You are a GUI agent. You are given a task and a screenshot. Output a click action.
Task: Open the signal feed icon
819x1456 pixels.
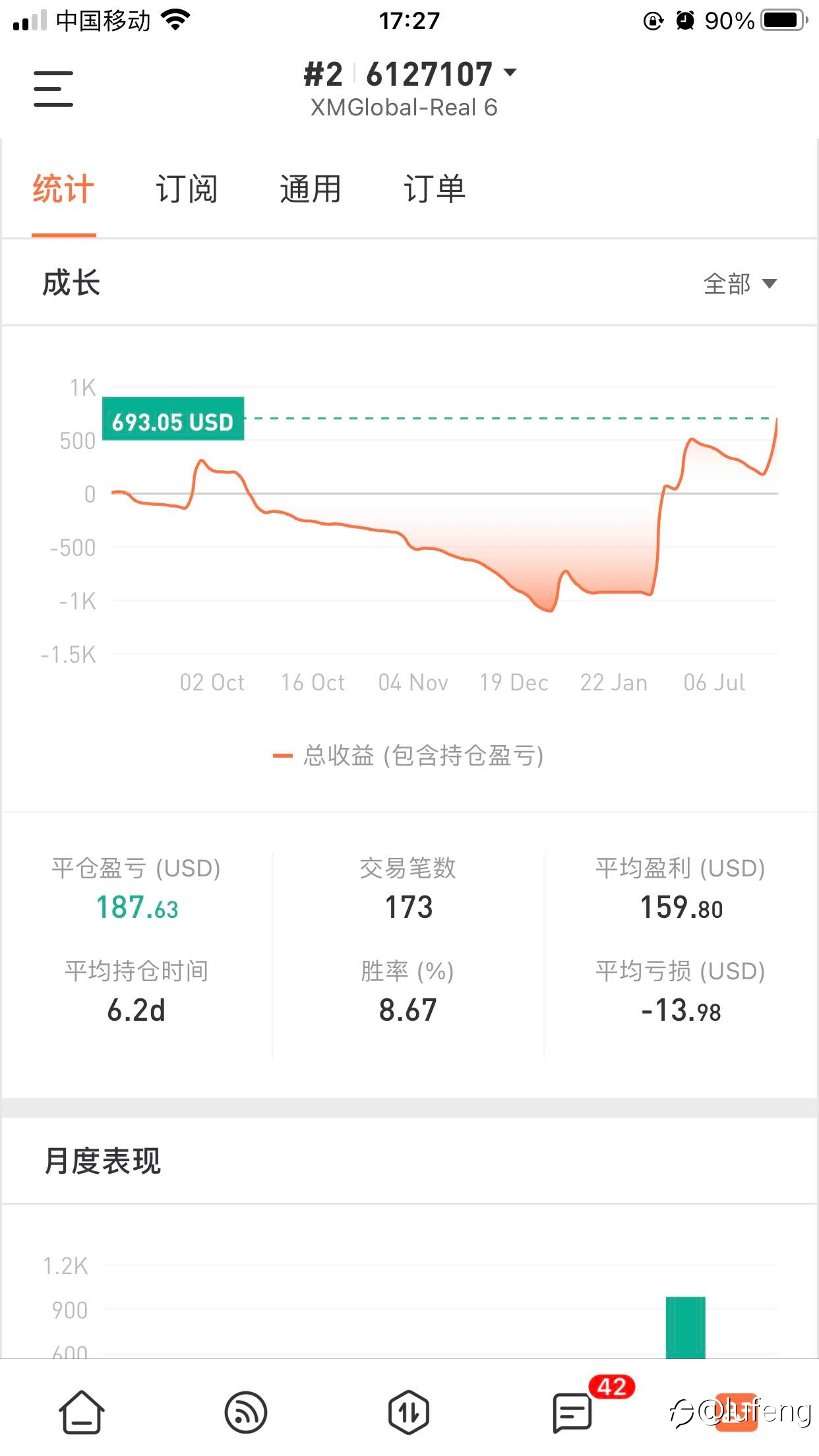pyautogui.click(x=245, y=1412)
